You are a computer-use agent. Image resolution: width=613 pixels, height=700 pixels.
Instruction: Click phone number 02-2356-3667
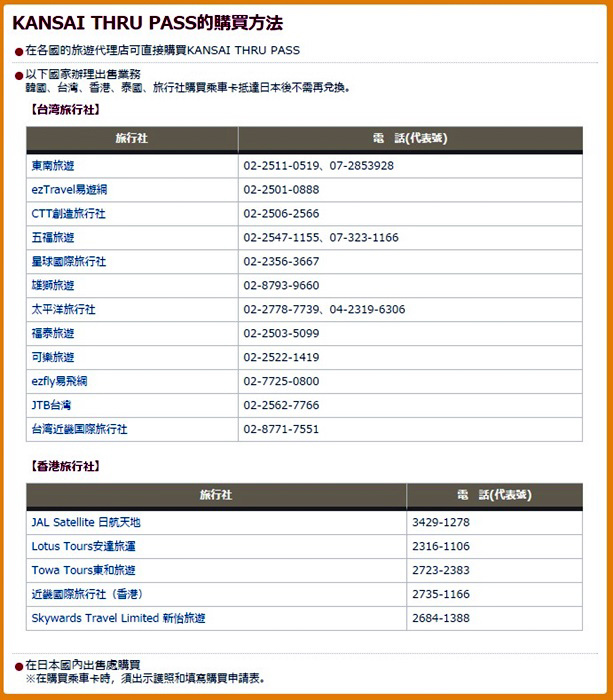pyautogui.click(x=281, y=262)
